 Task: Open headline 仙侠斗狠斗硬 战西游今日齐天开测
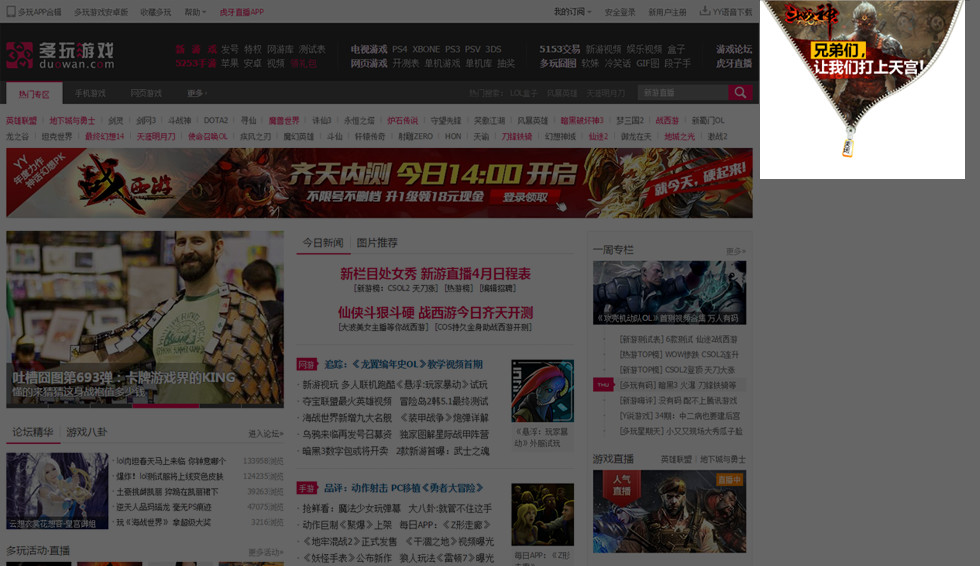pyautogui.click(x=435, y=312)
